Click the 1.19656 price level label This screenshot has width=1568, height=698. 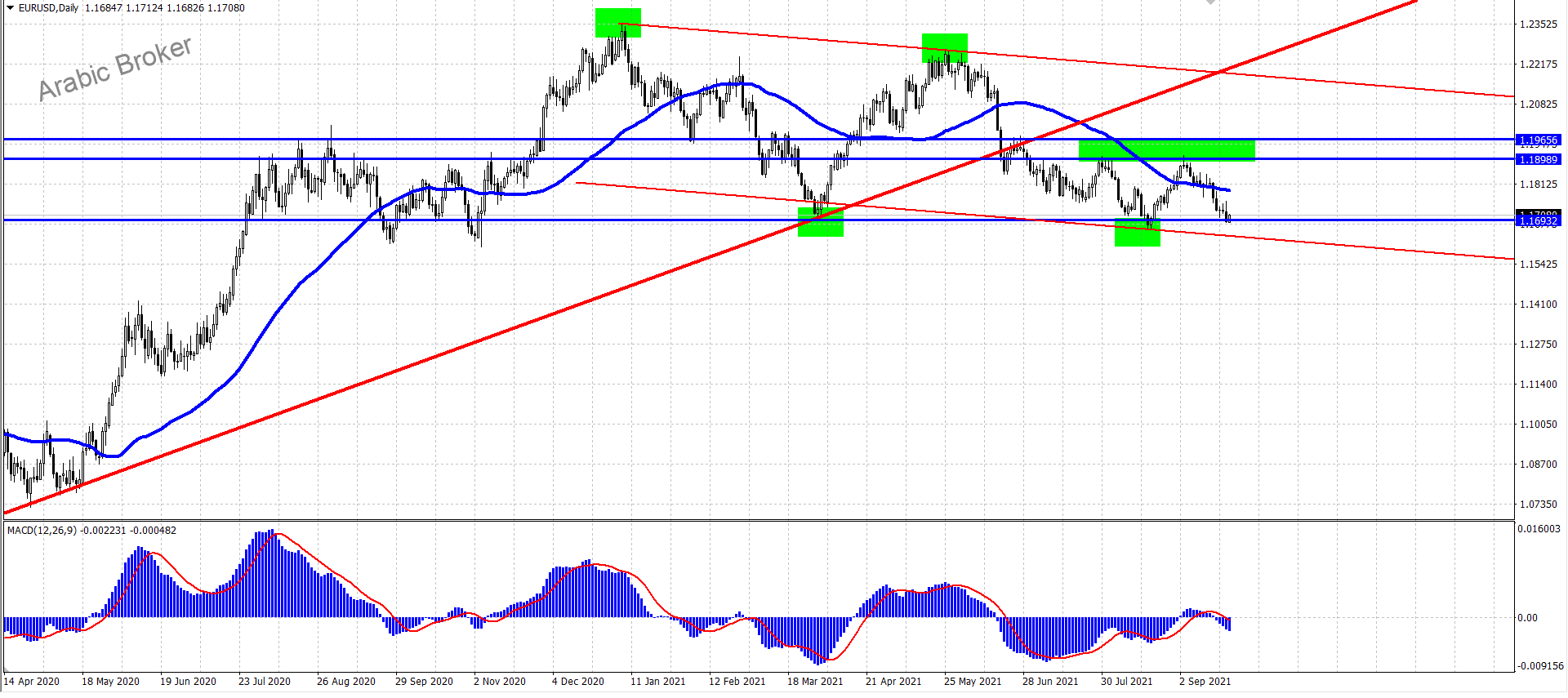(1537, 140)
